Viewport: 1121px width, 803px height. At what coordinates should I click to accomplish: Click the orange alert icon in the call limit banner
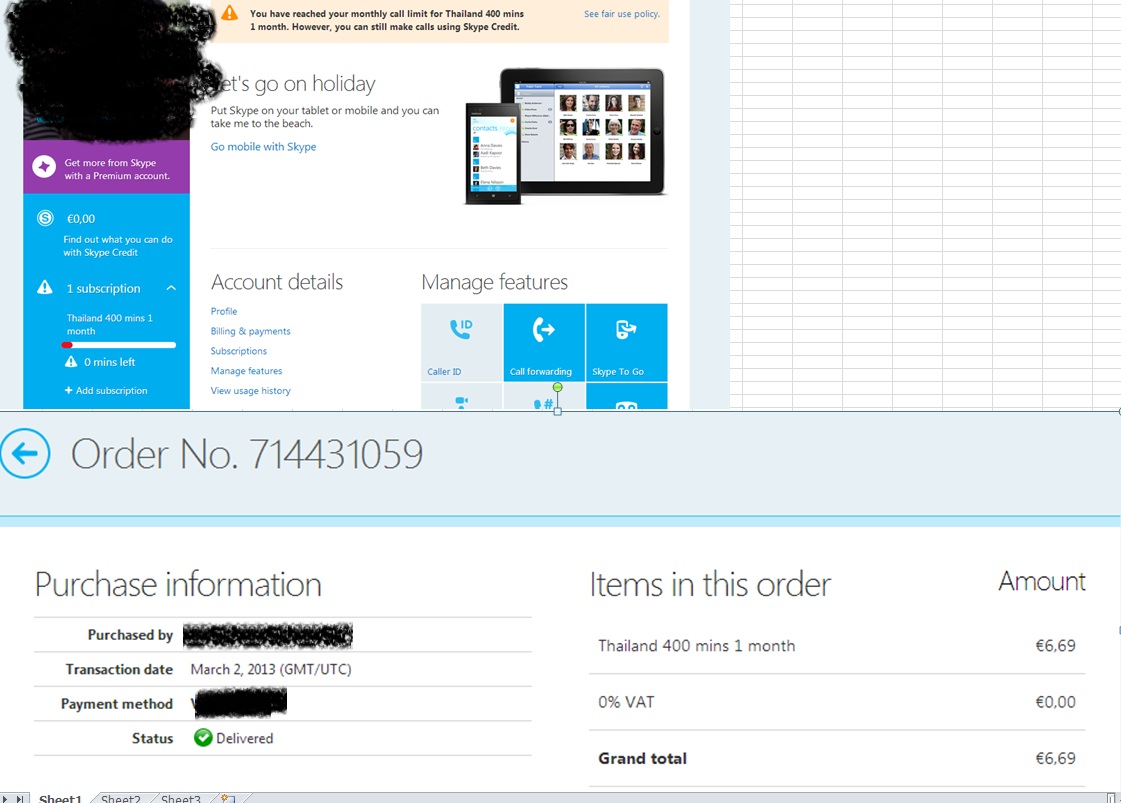click(229, 13)
